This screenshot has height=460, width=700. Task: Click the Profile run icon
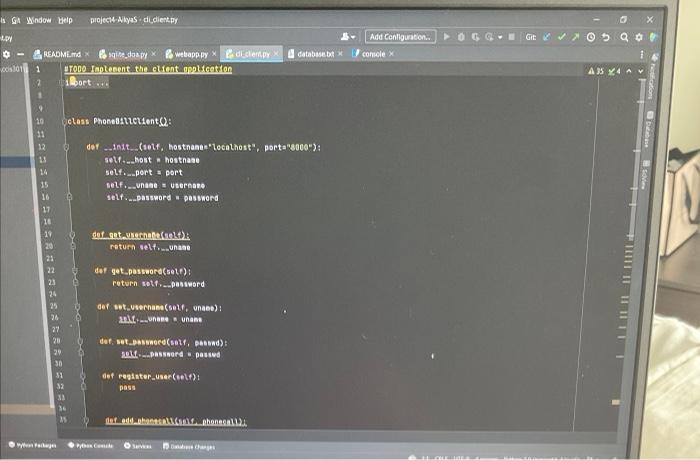[x=490, y=37]
